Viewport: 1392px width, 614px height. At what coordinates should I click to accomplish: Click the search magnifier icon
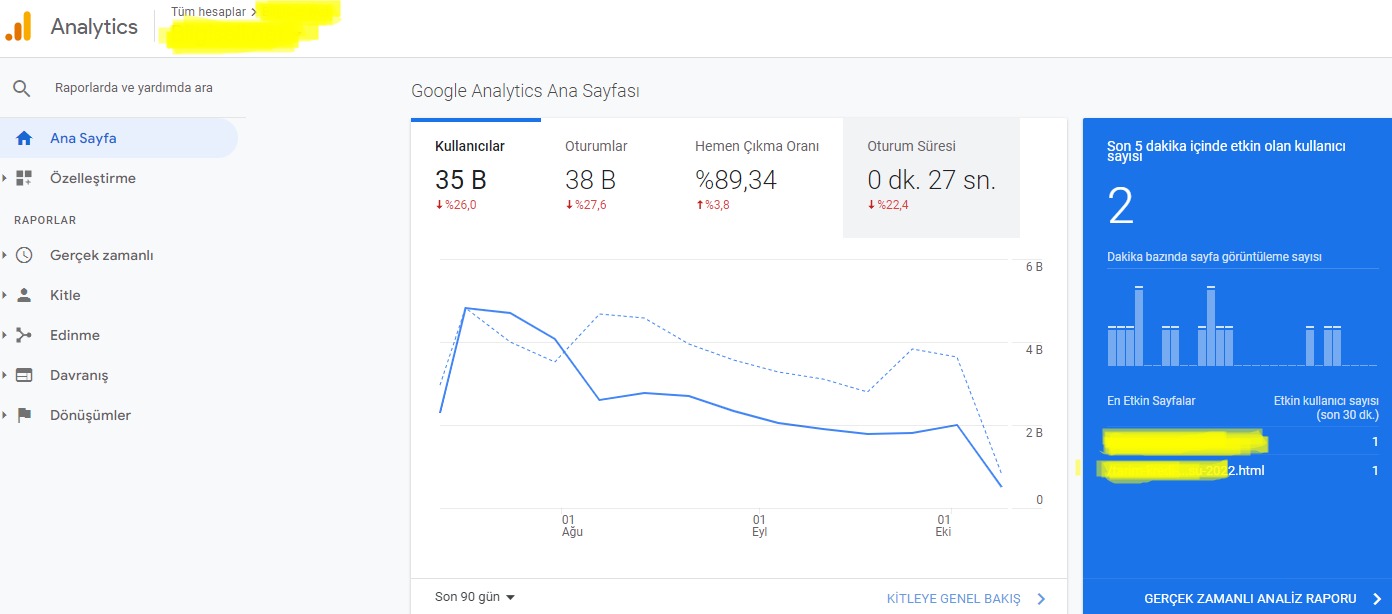(22, 88)
